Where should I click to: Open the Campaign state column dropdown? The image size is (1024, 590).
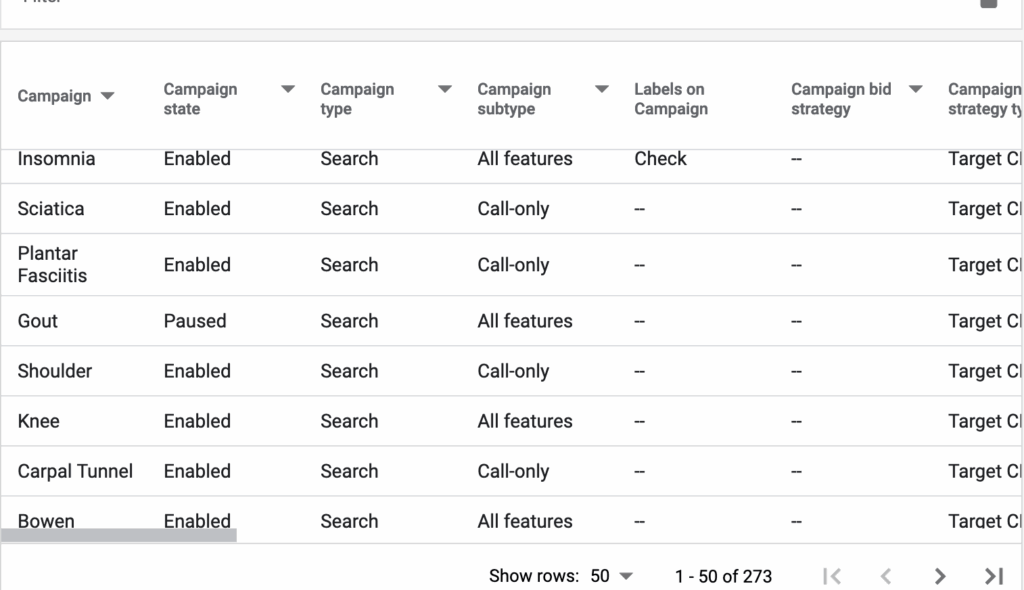click(287, 89)
